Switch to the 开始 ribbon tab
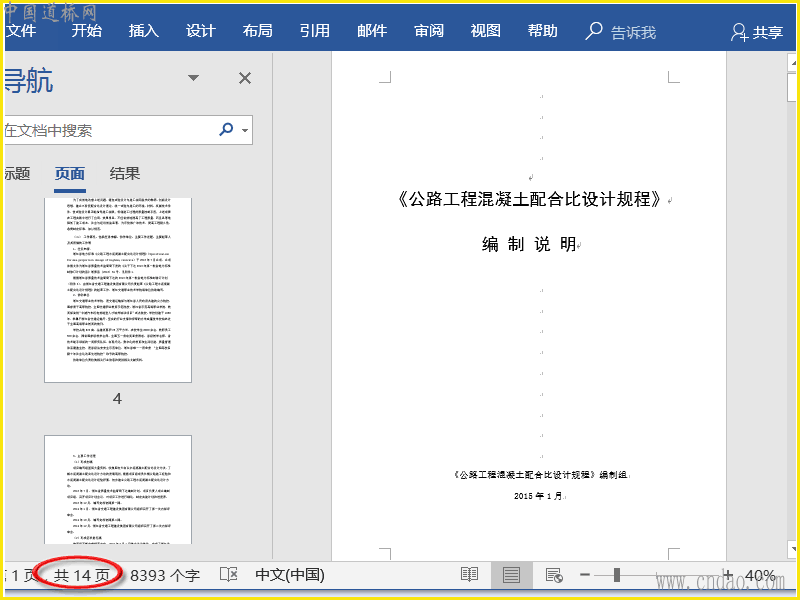Image resolution: width=800 pixels, height=600 pixels. click(x=86, y=31)
